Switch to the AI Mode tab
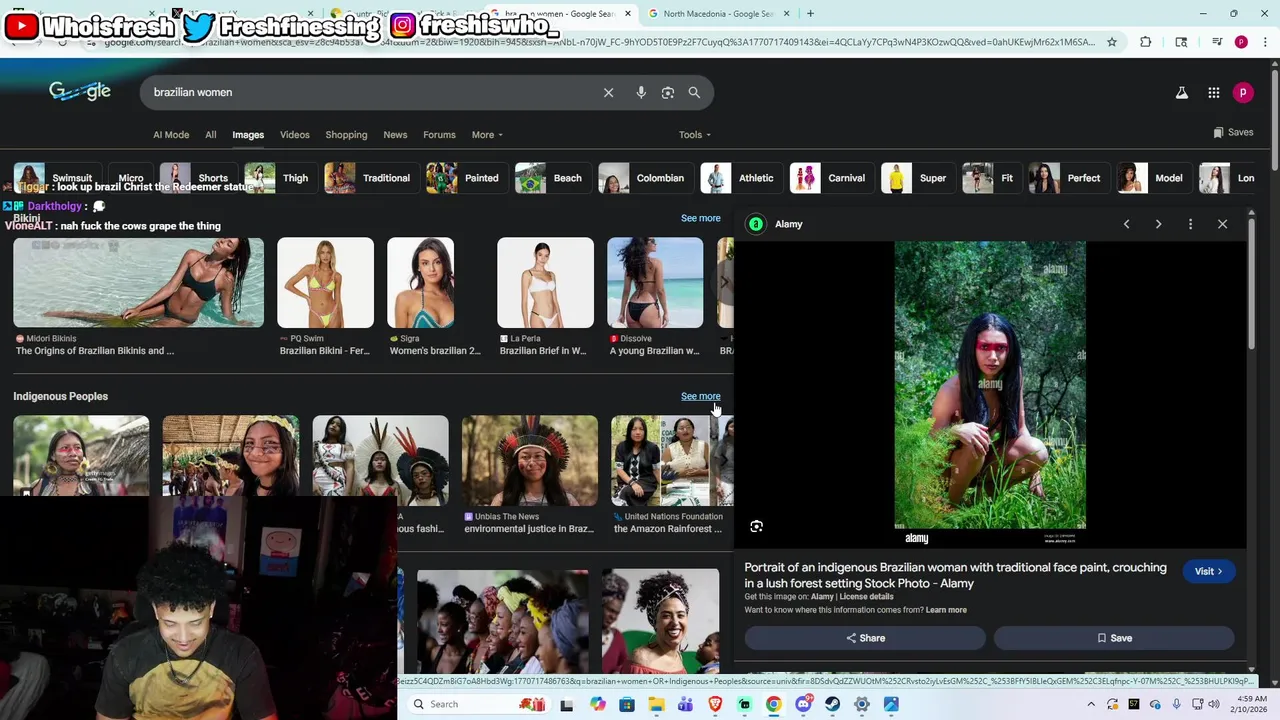Viewport: 1280px width, 720px height. click(x=171, y=135)
